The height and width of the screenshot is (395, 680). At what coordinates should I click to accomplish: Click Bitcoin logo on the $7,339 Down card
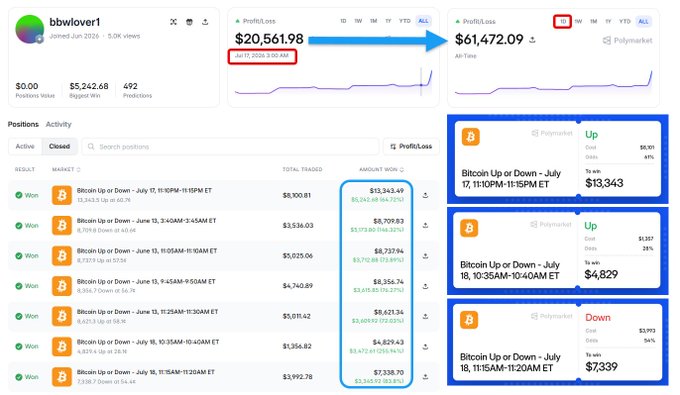pos(469,320)
